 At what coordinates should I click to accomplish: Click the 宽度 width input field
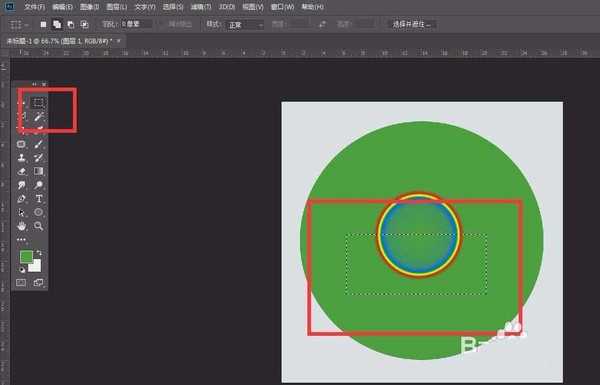coord(300,24)
